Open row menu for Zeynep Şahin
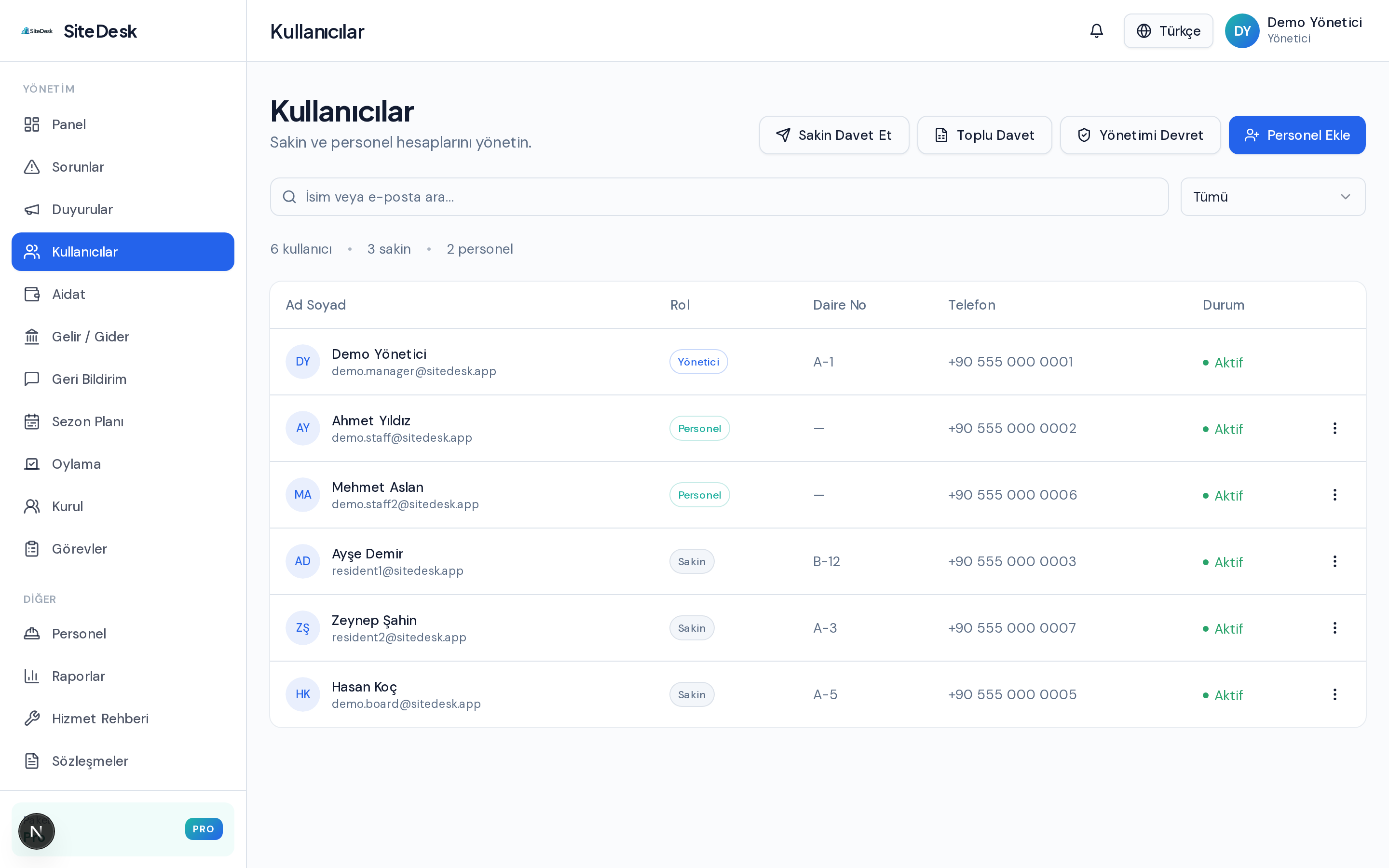Viewport: 1389px width, 868px height. point(1335,628)
